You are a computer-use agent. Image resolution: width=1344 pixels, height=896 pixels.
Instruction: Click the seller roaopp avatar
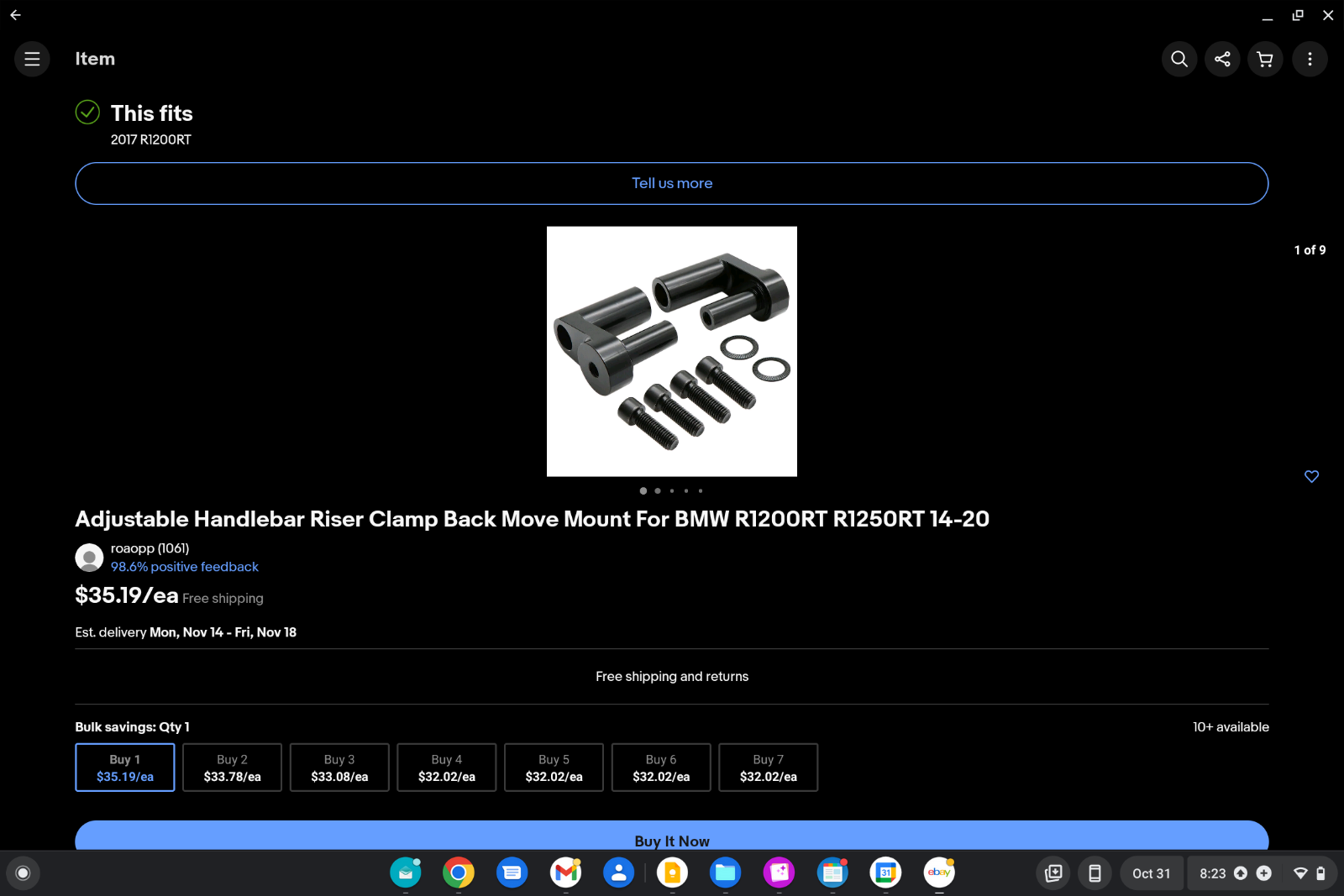click(x=89, y=558)
